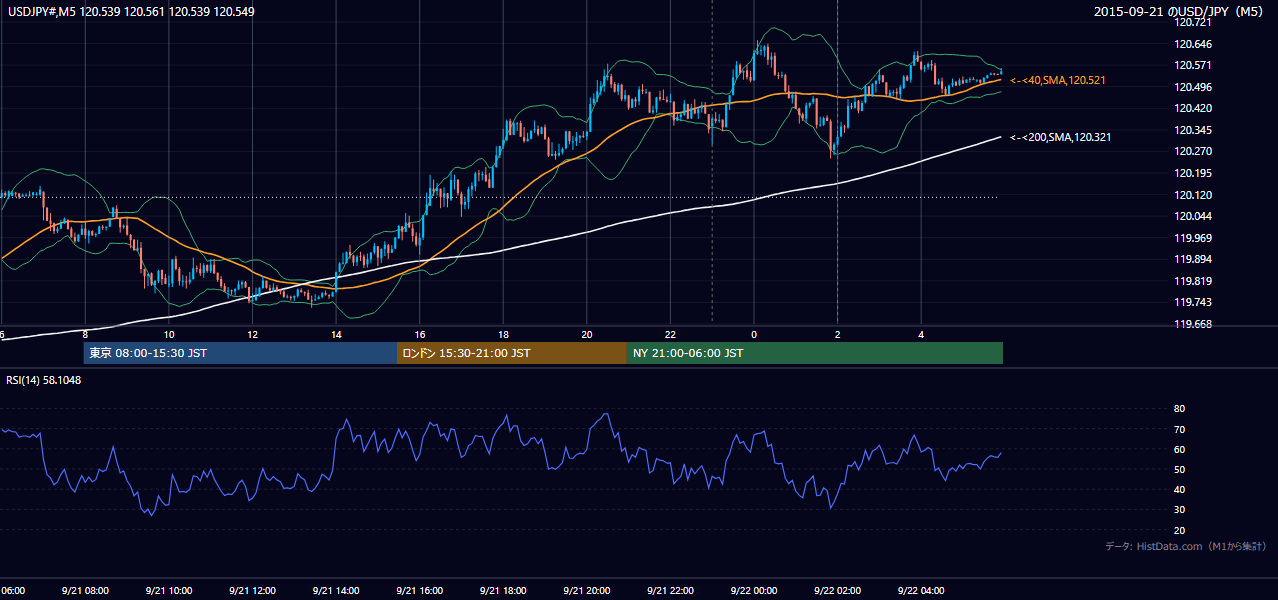The width and height of the screenshot is (1278, 600).
Task: Click price axis label 119.894
Action: click(1194, 260)
